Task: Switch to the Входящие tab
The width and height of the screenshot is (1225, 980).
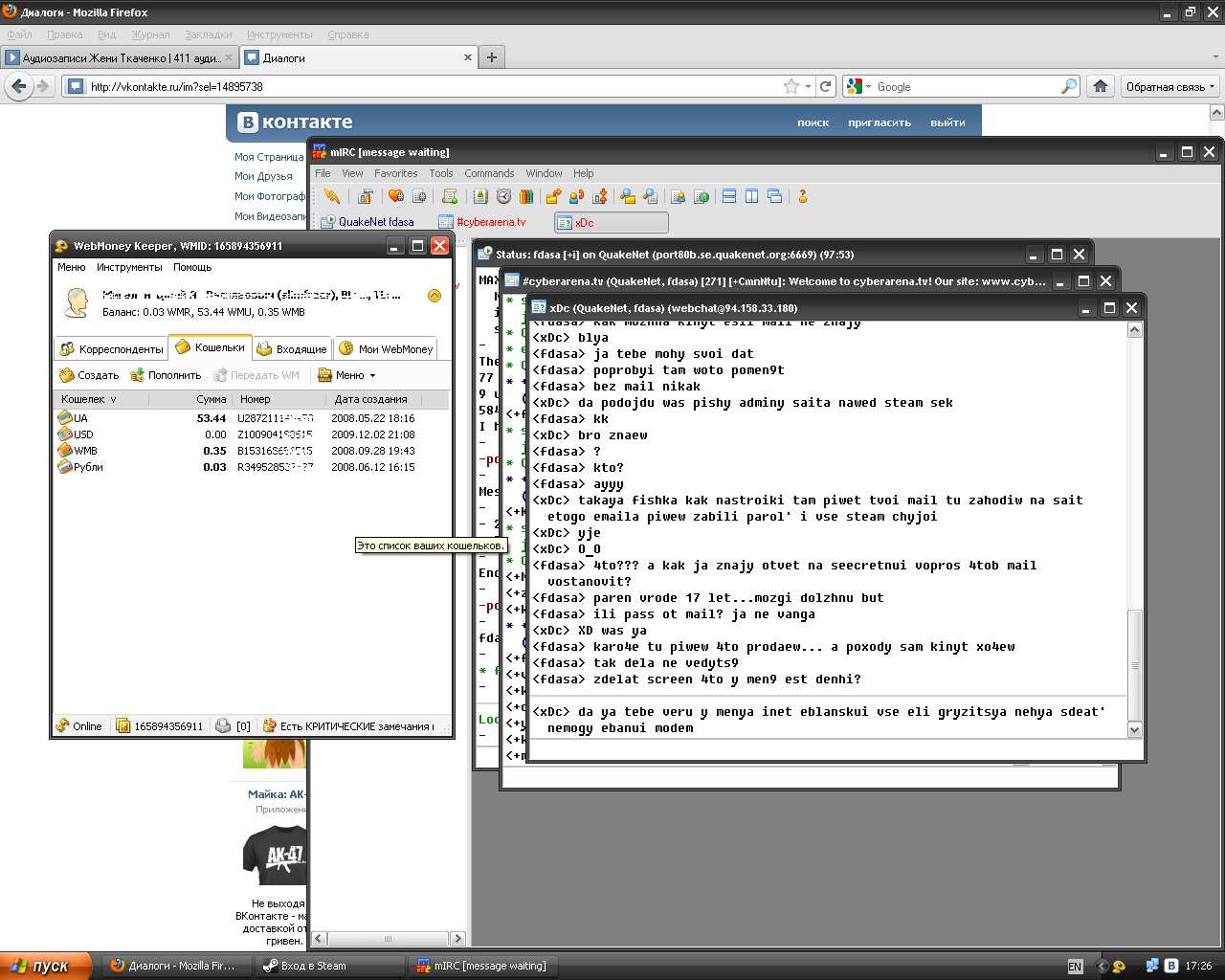Action: tap(292, 349)
